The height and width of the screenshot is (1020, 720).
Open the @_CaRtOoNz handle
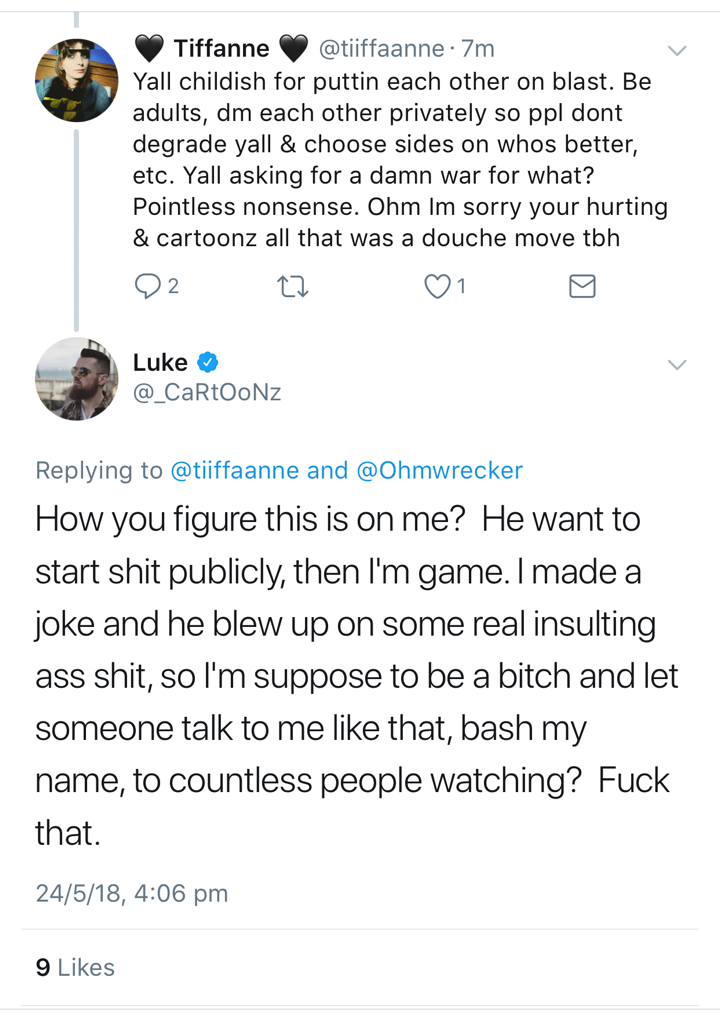(x=207, y=392)
